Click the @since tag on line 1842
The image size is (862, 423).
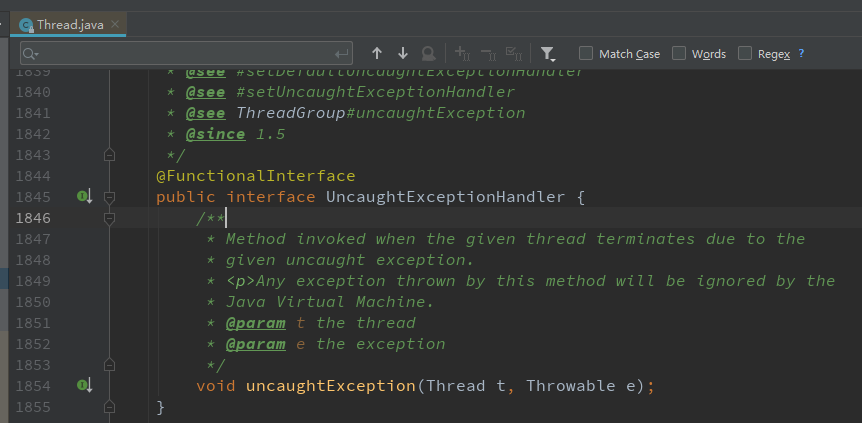coord(216,134)
